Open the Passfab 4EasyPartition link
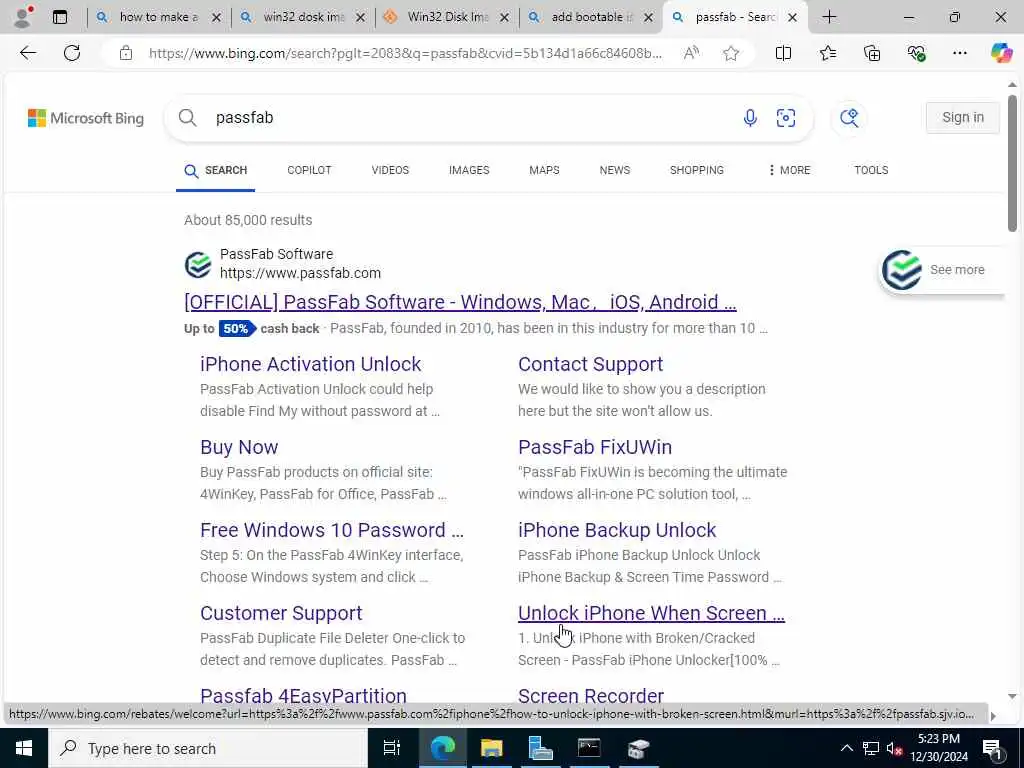Image resolution: width=1024 pixels, height=768 pixels. (x=303, y=695)
